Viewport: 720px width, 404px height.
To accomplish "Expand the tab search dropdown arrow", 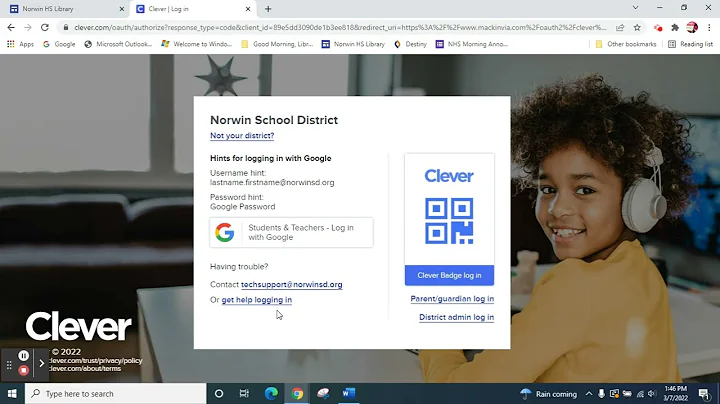I will [636, 8].
